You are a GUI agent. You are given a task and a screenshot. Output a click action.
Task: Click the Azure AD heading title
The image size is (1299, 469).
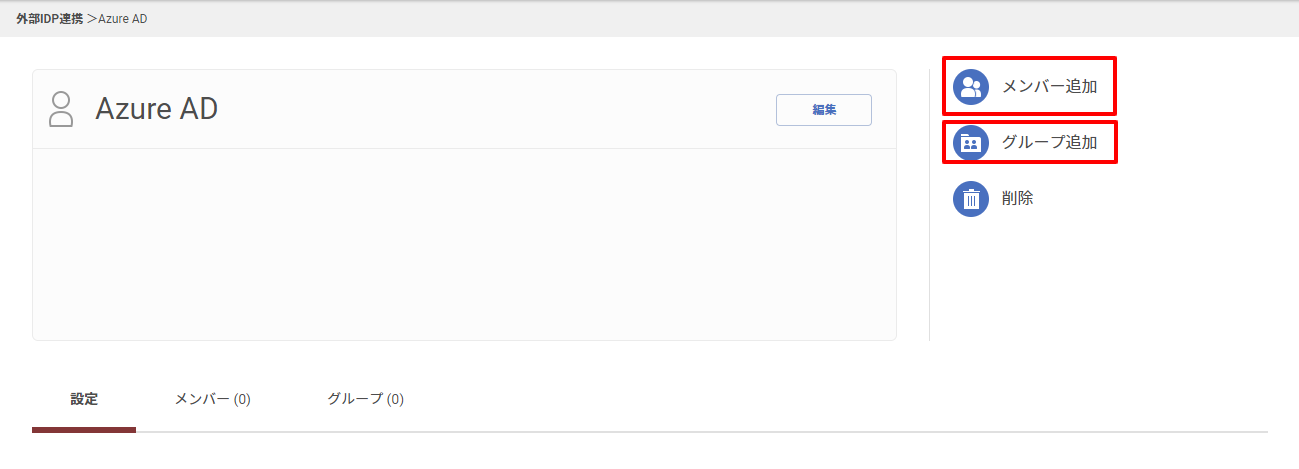point(157,109)
